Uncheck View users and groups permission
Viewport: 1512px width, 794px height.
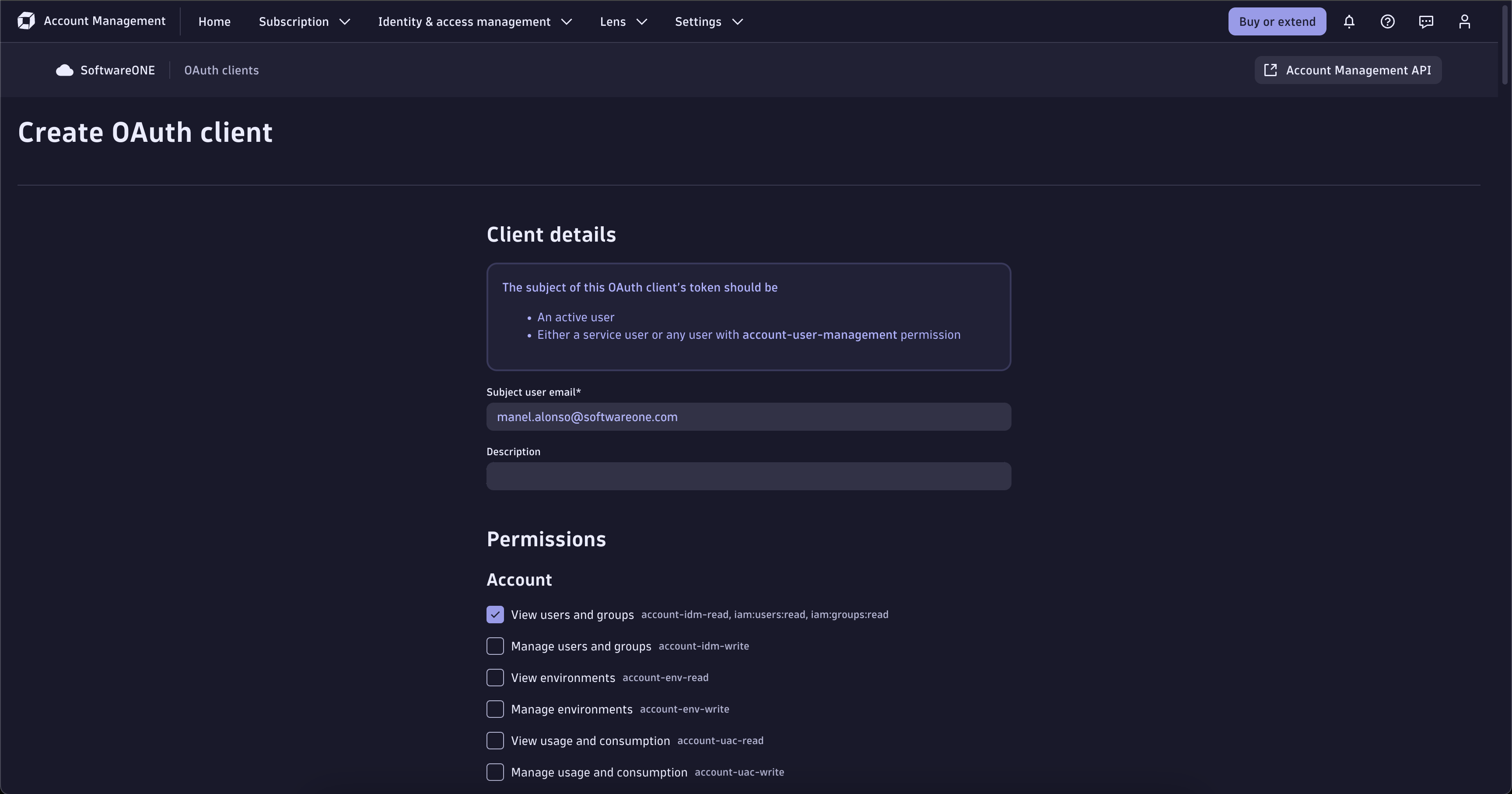(495, 614)
